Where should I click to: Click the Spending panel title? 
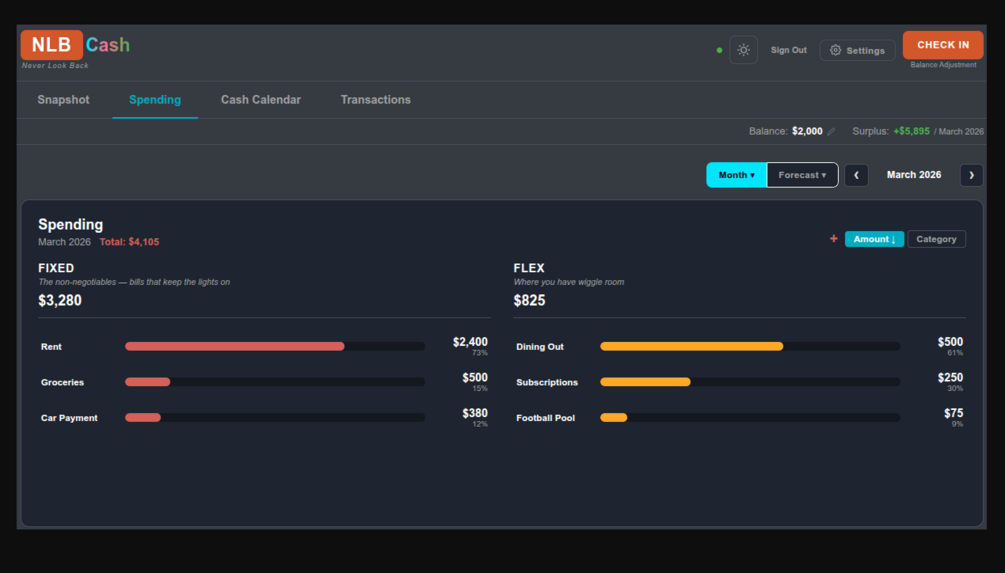[x=71, y=225]
